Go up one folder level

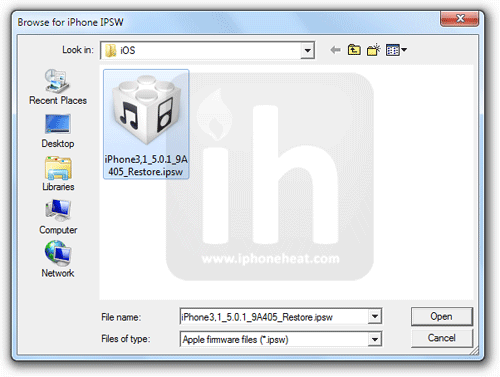click(354, 50)
